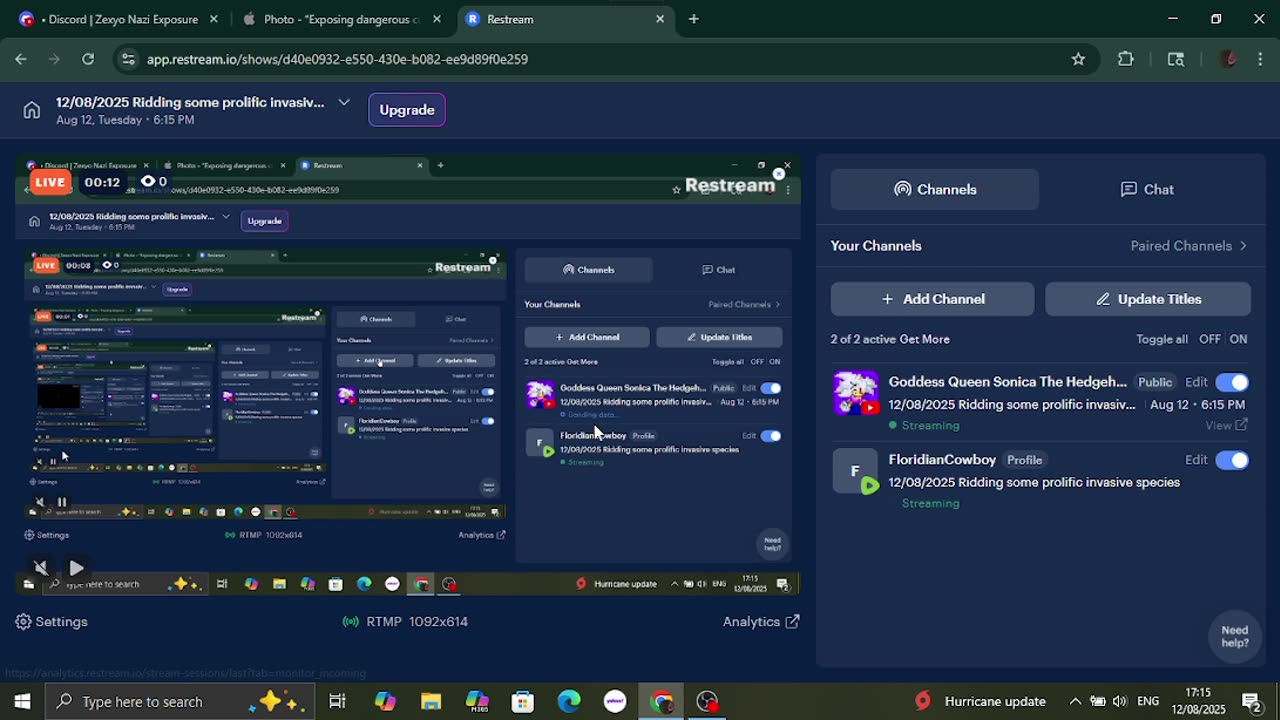1280x720 pixels.
Task: Edit the FloridianCowboy channel
Action: click(x=1196, y=460)
